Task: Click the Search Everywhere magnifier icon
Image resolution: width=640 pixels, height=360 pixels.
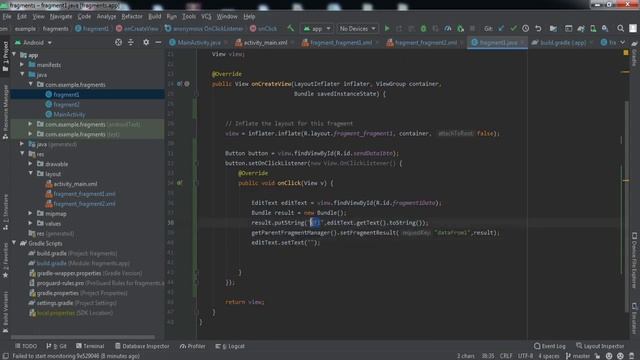Action: click(620, 29)
